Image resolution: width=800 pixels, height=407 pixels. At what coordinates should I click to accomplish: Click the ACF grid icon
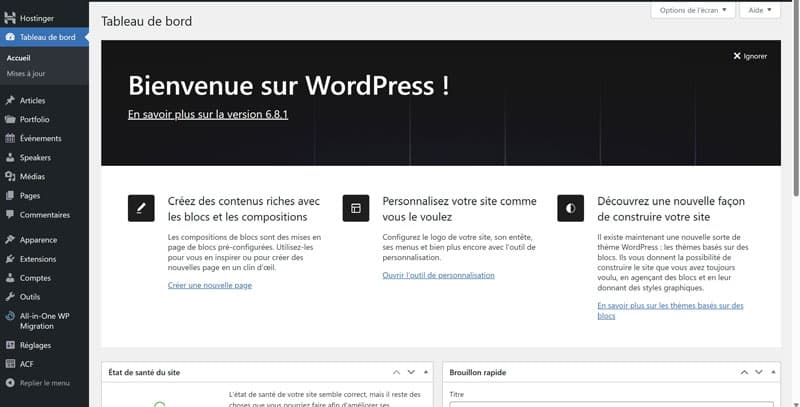click(x=10, y=364)
